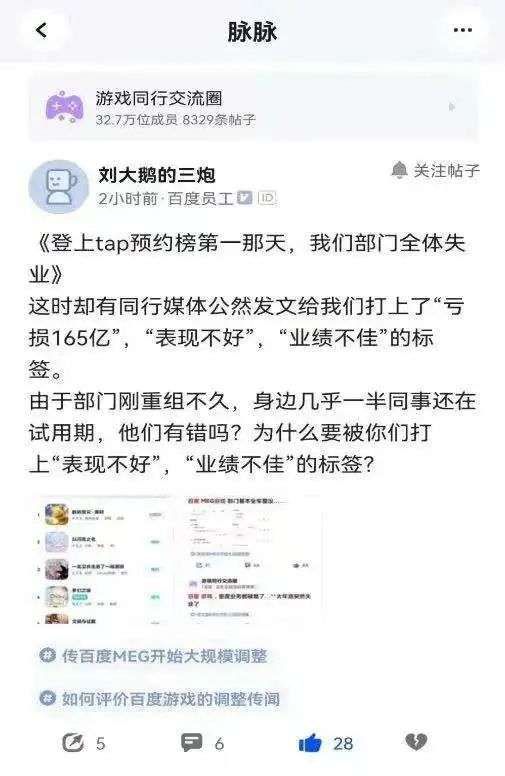This screenshot has width=505, height=776.
Task: Open the game controller group icon
Action: 64,106
